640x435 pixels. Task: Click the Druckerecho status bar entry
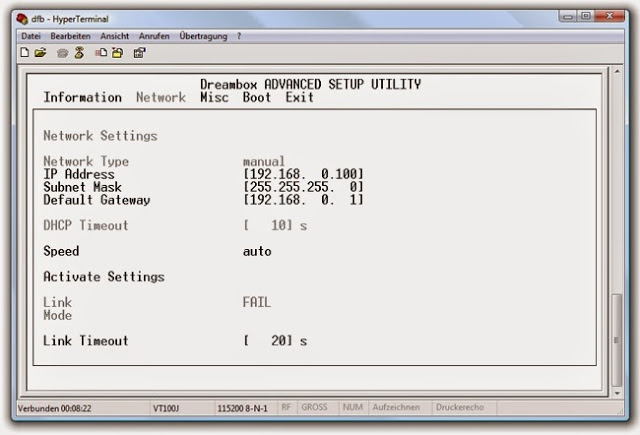point(460,407)
